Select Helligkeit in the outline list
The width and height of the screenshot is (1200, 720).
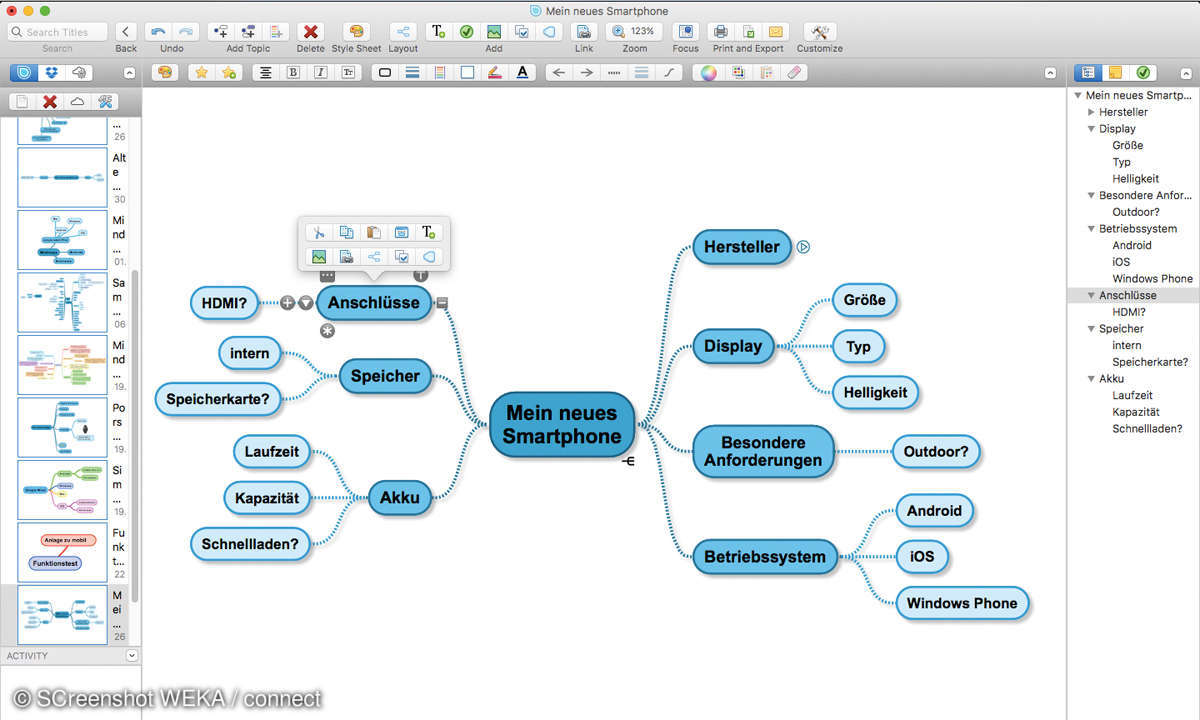click(x=1136, y=179)
